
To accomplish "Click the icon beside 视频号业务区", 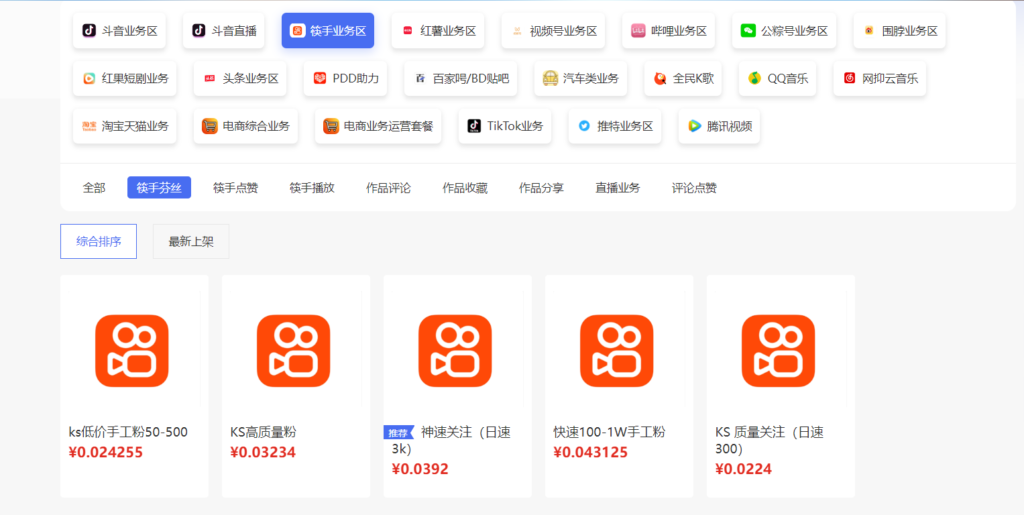I will [x=517, y=31].
